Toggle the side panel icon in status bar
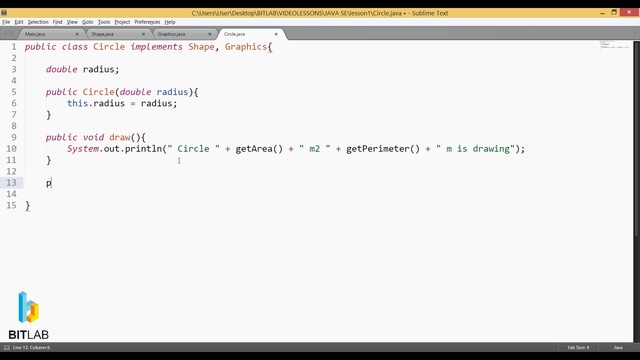640x360 pixels. click(7, 347)
